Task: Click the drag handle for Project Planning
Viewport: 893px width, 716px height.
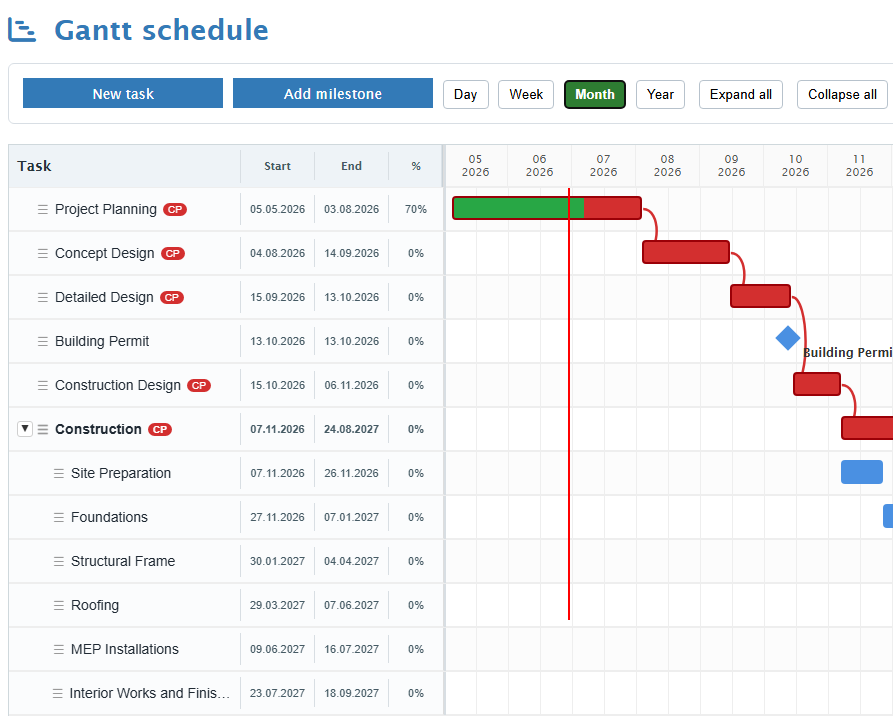Action: (x=43, y=210)
